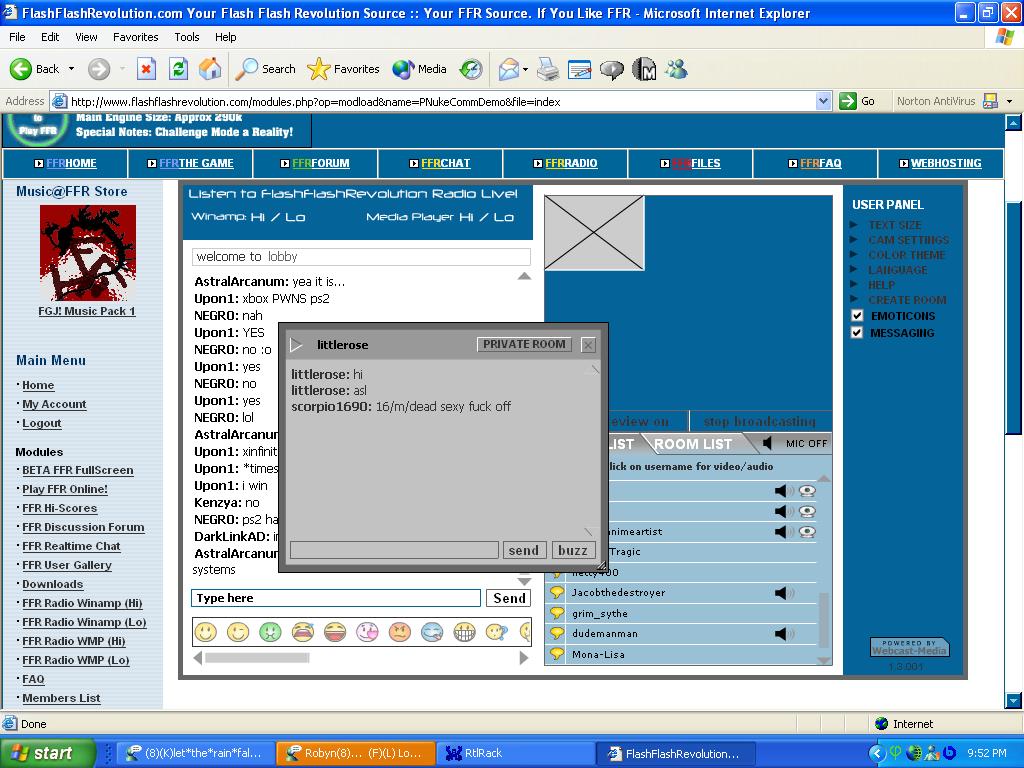Insert the green sick face emoticon
This screenshot has height=768, width=1024.
pyautogui.click(x=270, y=632)
